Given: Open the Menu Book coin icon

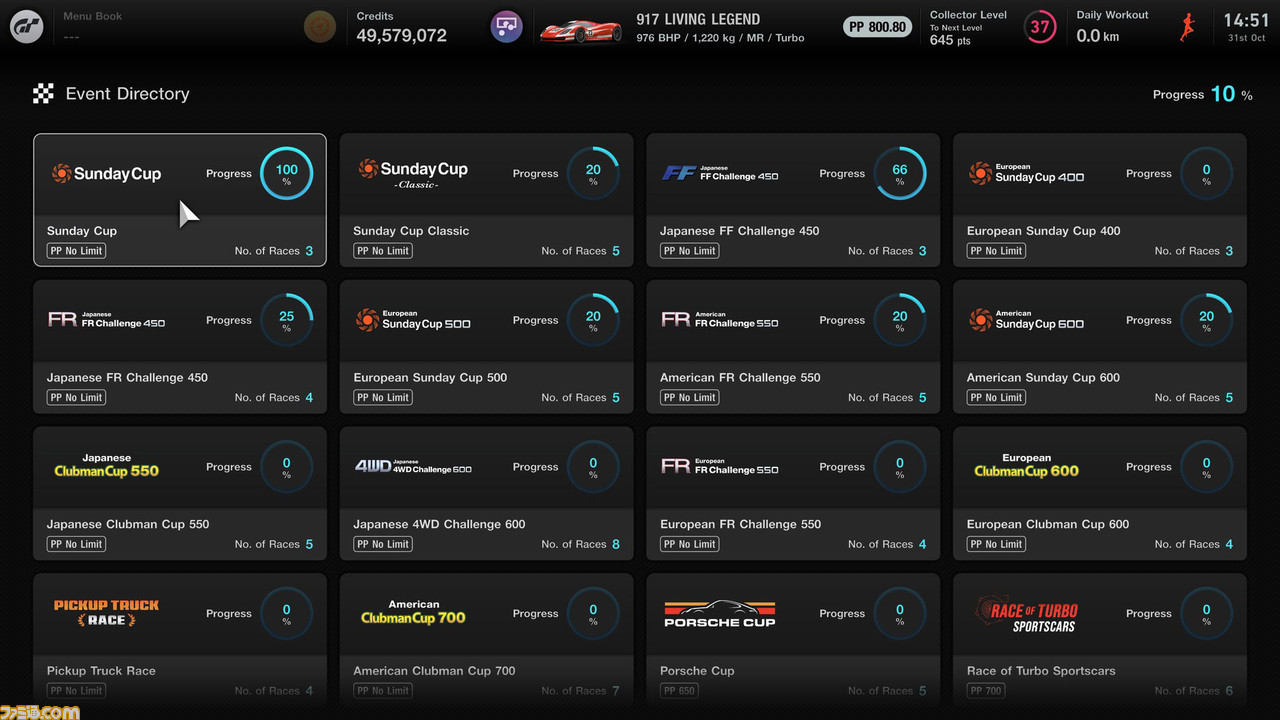Looking at the screenshot, I should (319, 27).
